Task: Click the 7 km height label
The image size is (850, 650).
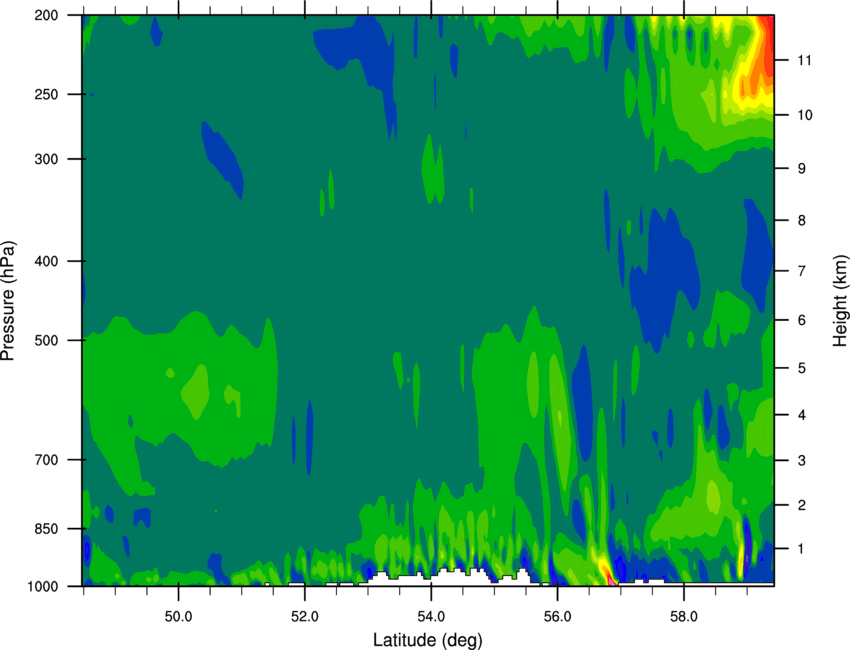Action: (802, 271)
